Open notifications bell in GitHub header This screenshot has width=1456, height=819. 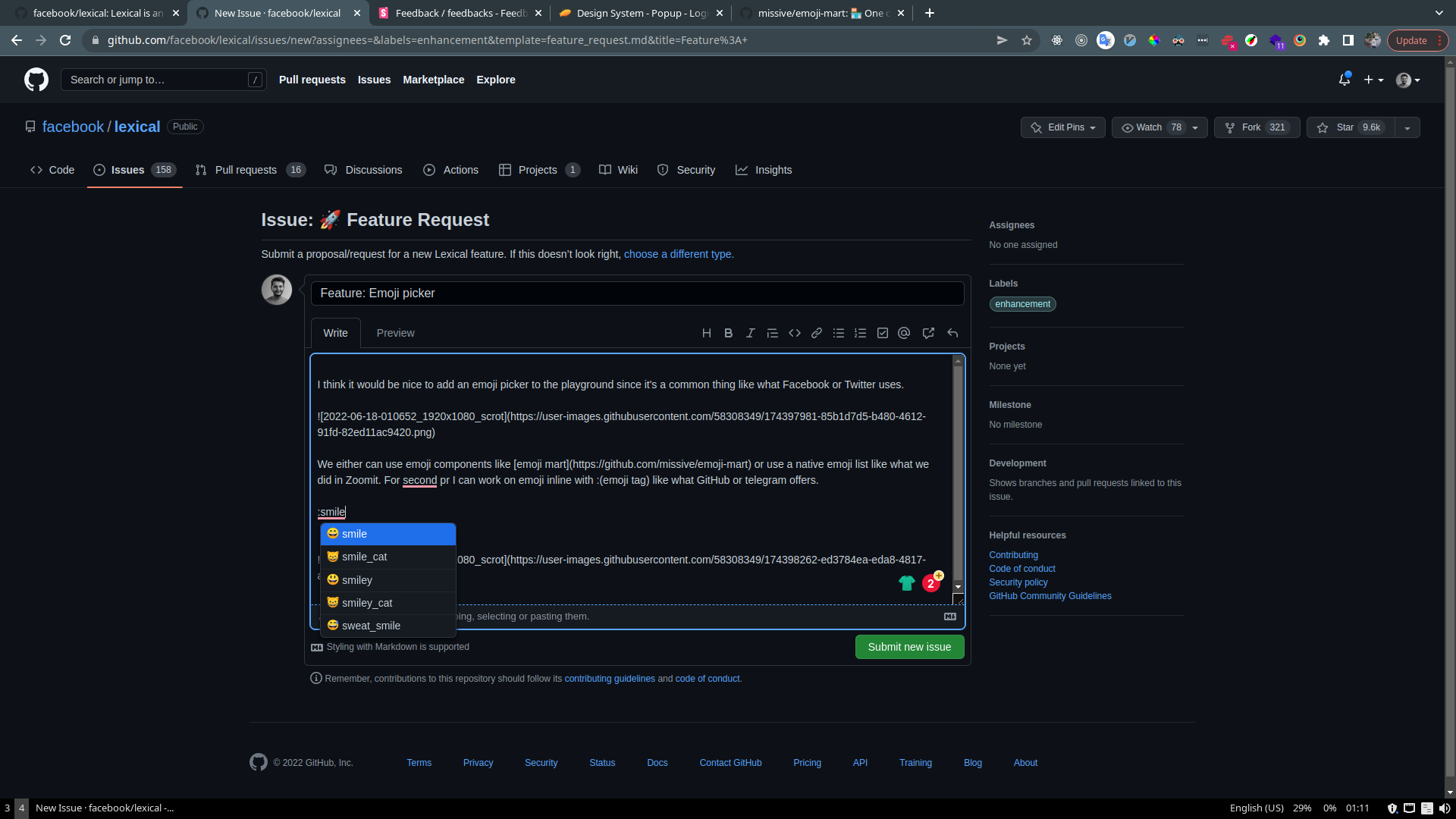[1345, 80]
